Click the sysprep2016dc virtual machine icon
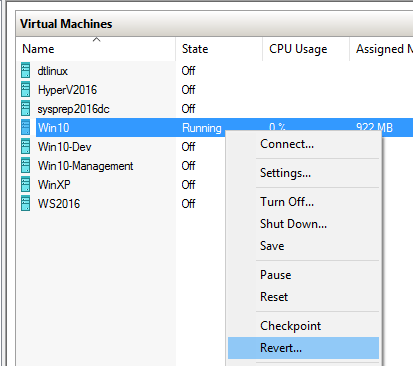 (25, 108)
